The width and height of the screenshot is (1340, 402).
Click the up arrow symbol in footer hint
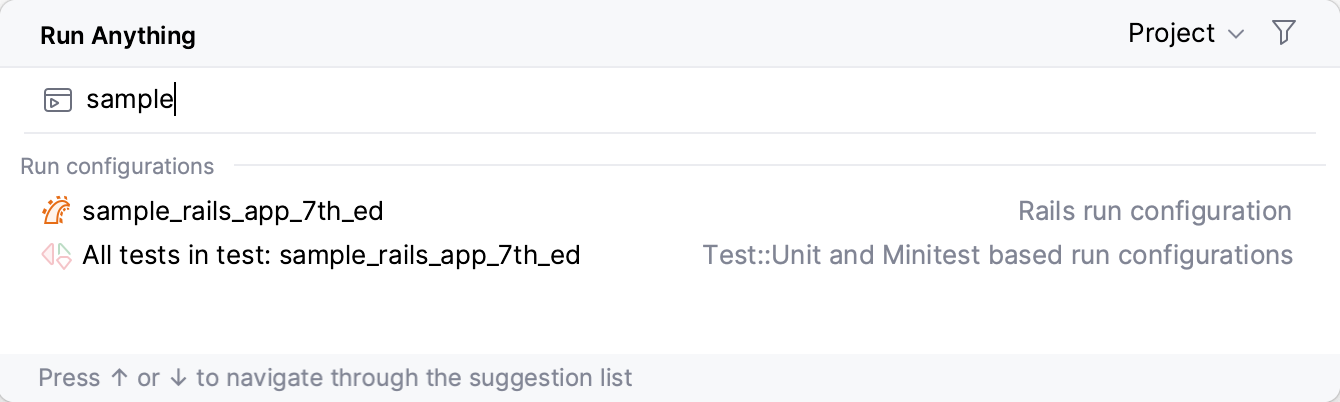[x=119, y=379]
